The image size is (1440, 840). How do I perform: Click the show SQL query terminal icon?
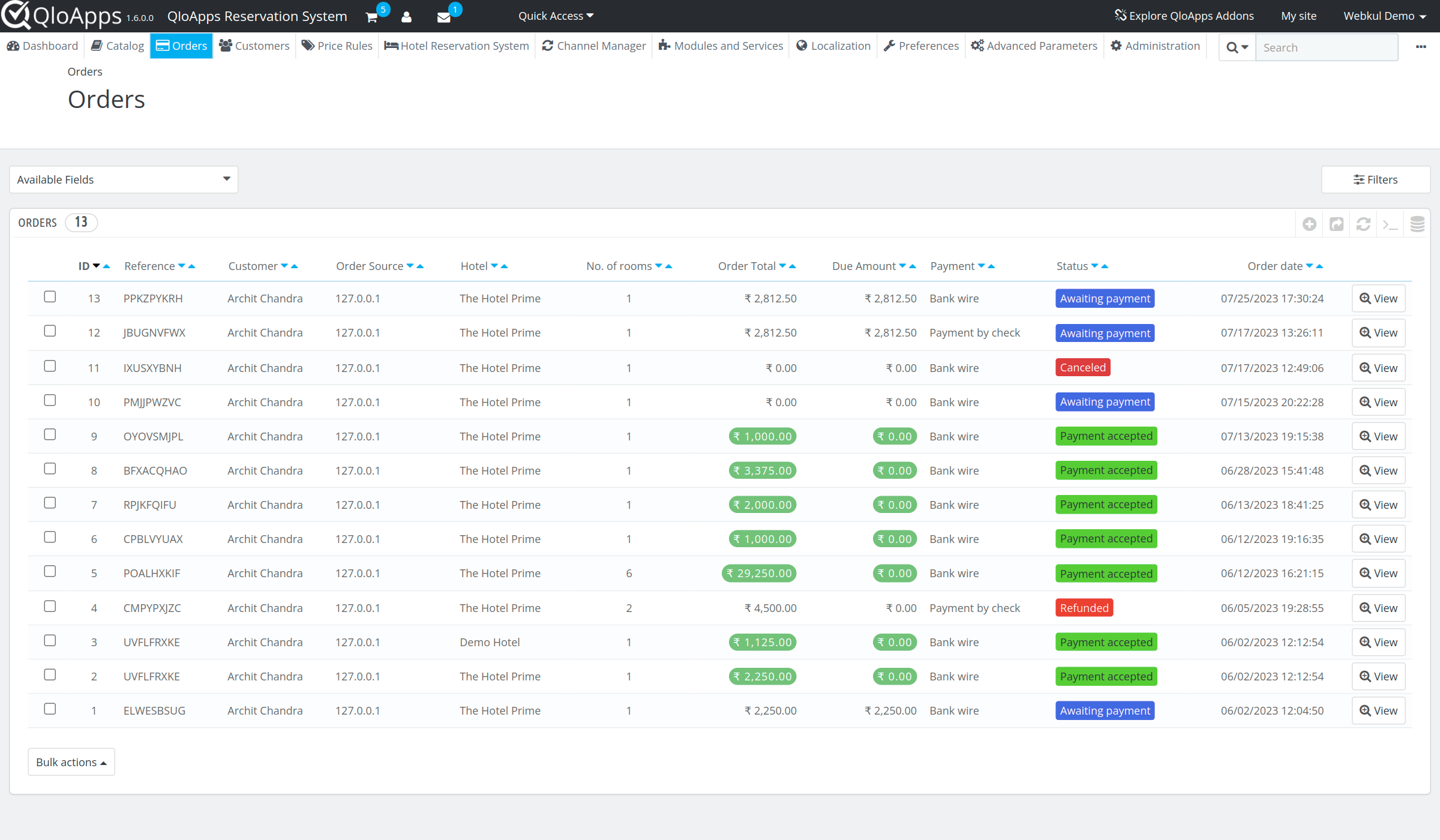pos(1390,224)
